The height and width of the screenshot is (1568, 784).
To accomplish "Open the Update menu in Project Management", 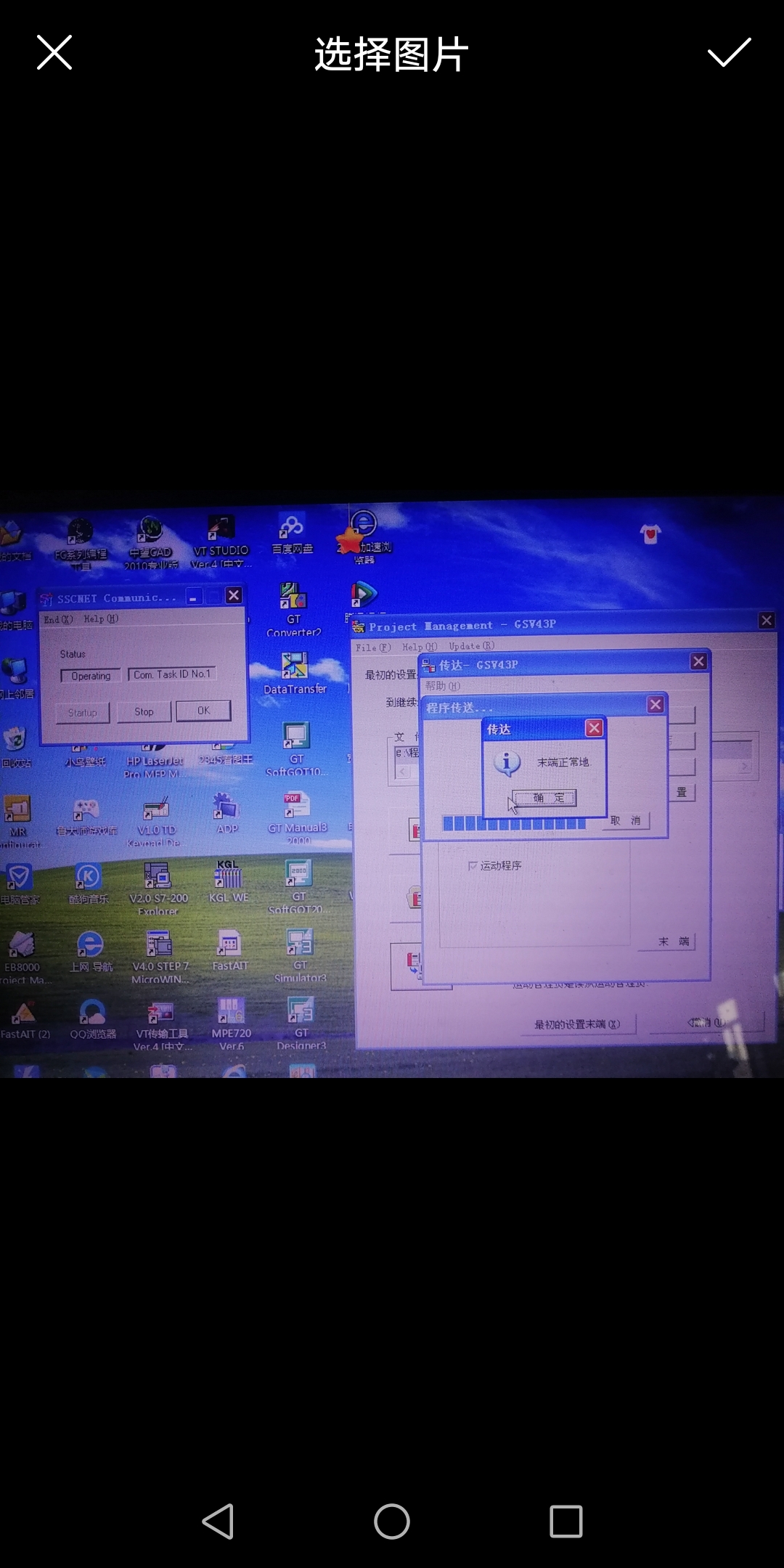I will pos(470,646).
